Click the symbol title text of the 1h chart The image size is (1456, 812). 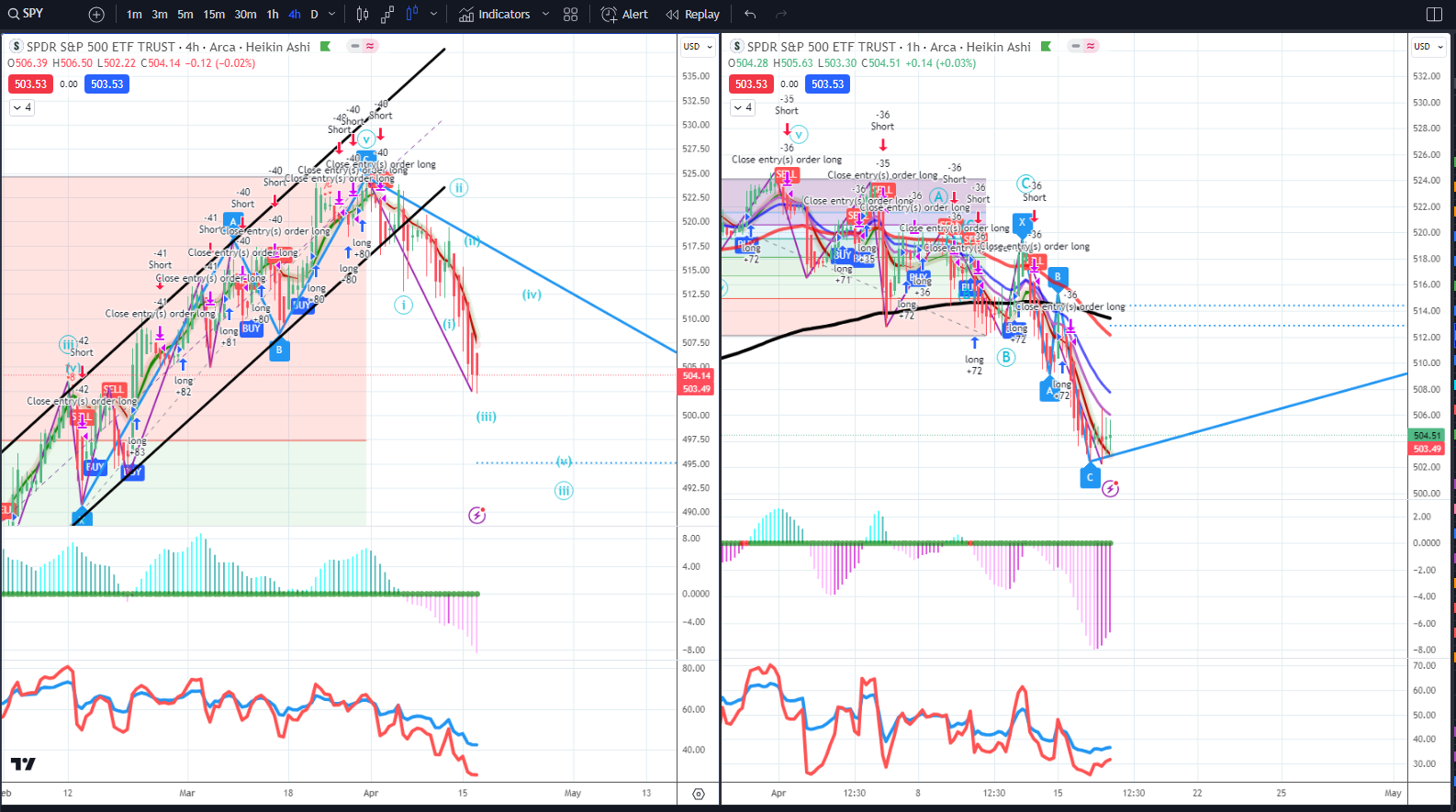pos(889,47)
